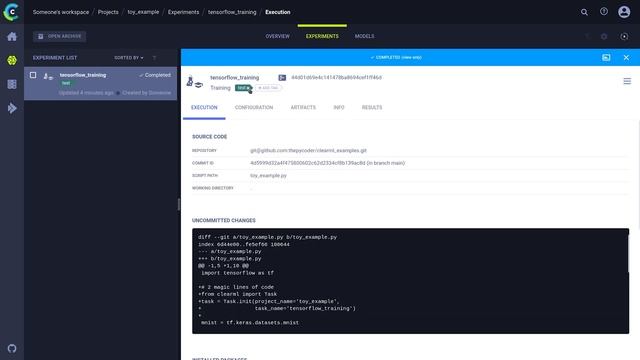This screenshot has height=360, width=640.
Task: Open the Datasets page from the sidebar
Action: click(x=12, y=84)
